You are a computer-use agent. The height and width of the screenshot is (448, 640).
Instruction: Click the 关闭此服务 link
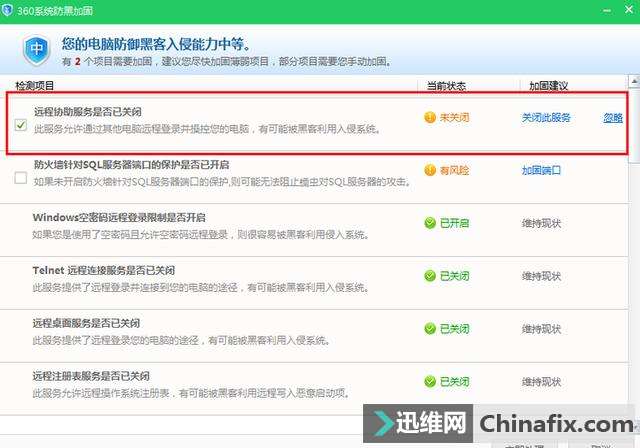point(546,118)
